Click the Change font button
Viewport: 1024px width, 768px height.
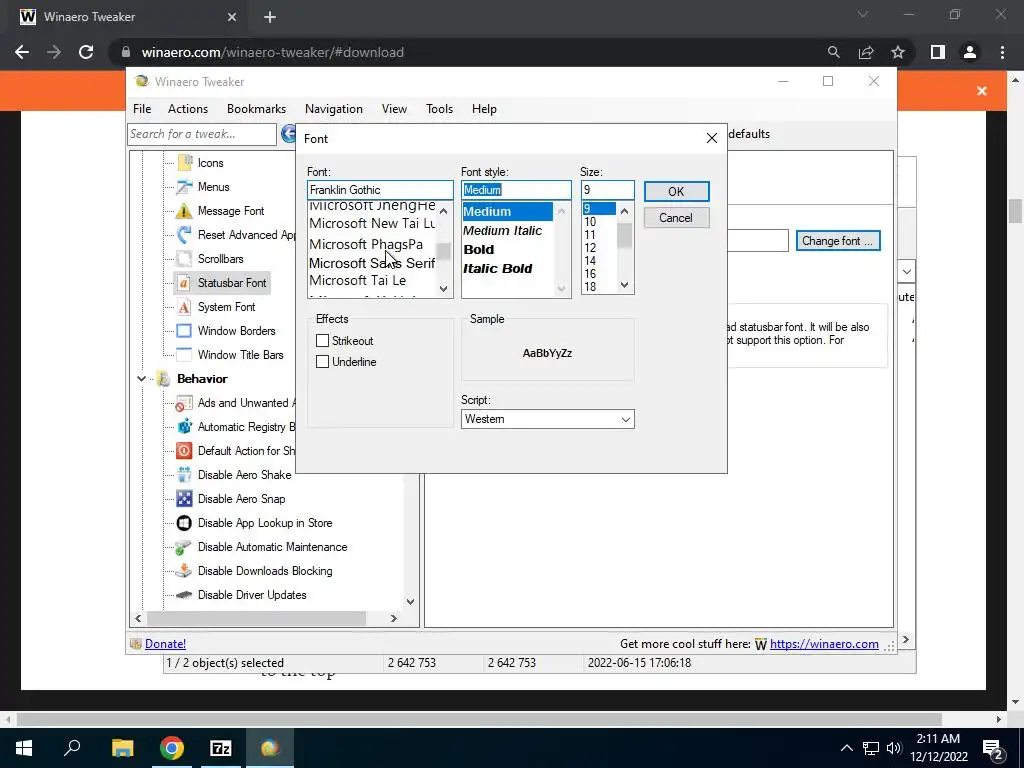838,241
